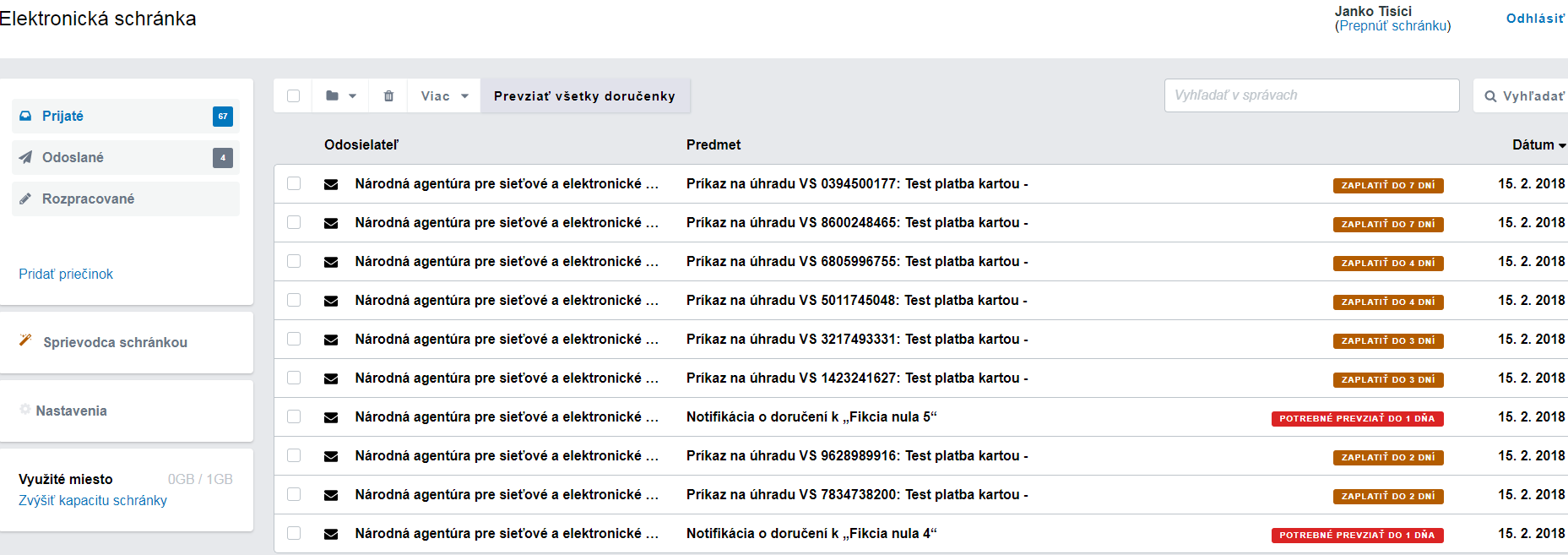Image resolution: width=1568 pixels, height=555 pixels.
Task: Click envelope icon of Fikcia nula 4 notification
Action: click(x=331, y=534)
